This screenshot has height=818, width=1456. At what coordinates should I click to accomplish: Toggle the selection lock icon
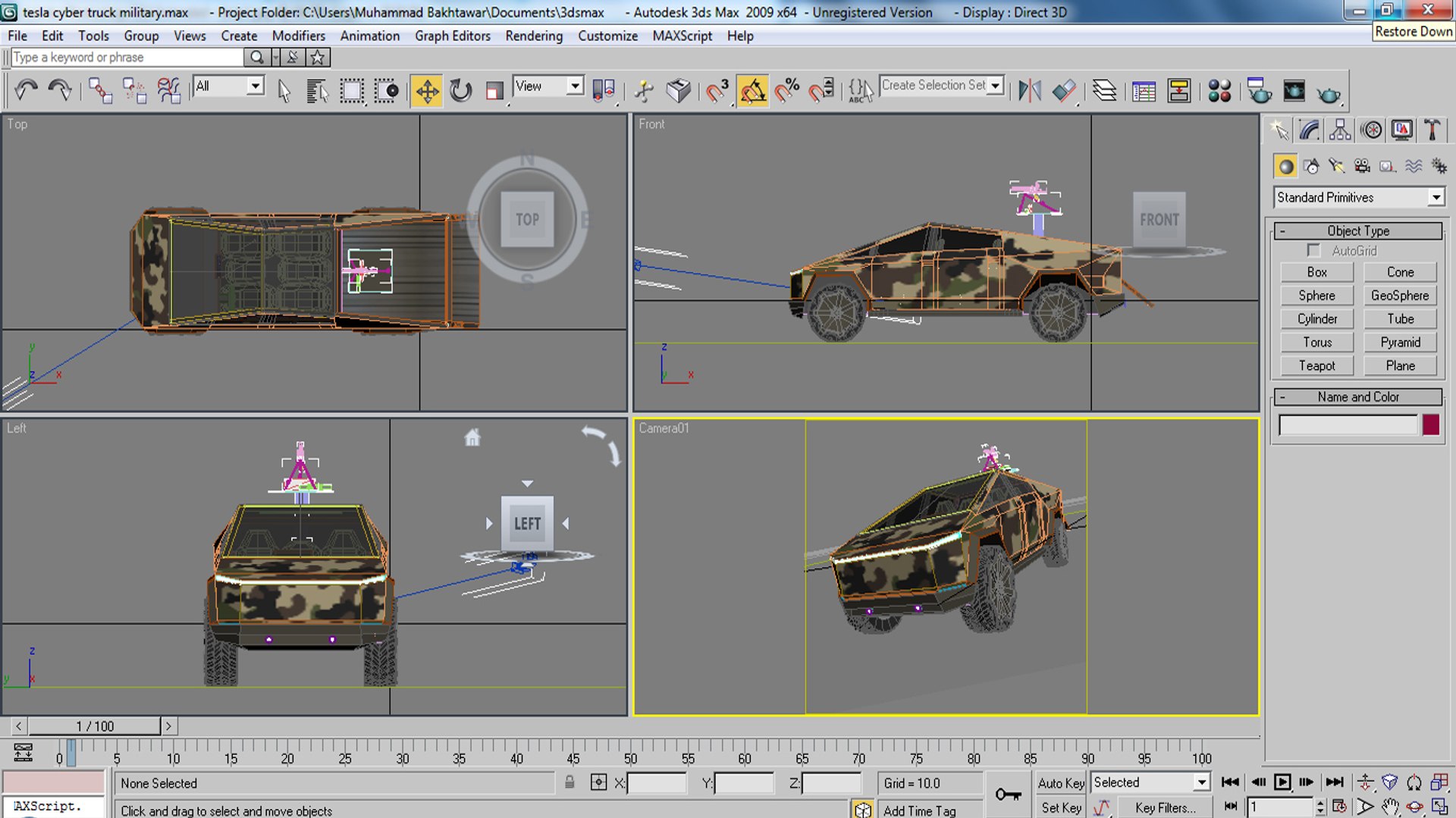pos(570,782)
